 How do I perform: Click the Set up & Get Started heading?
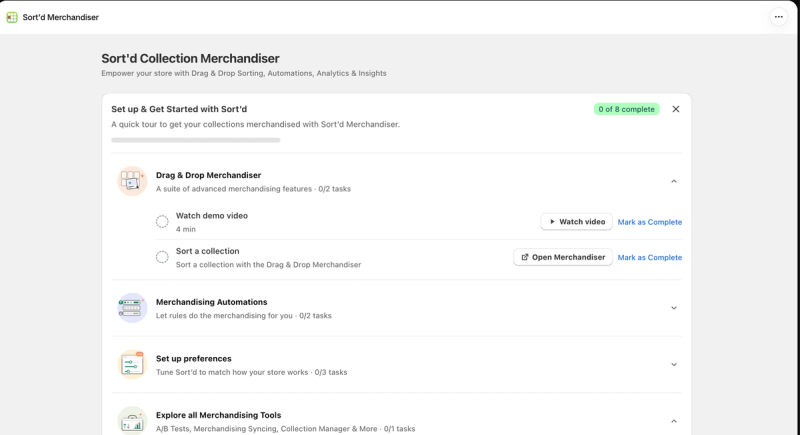179,109
